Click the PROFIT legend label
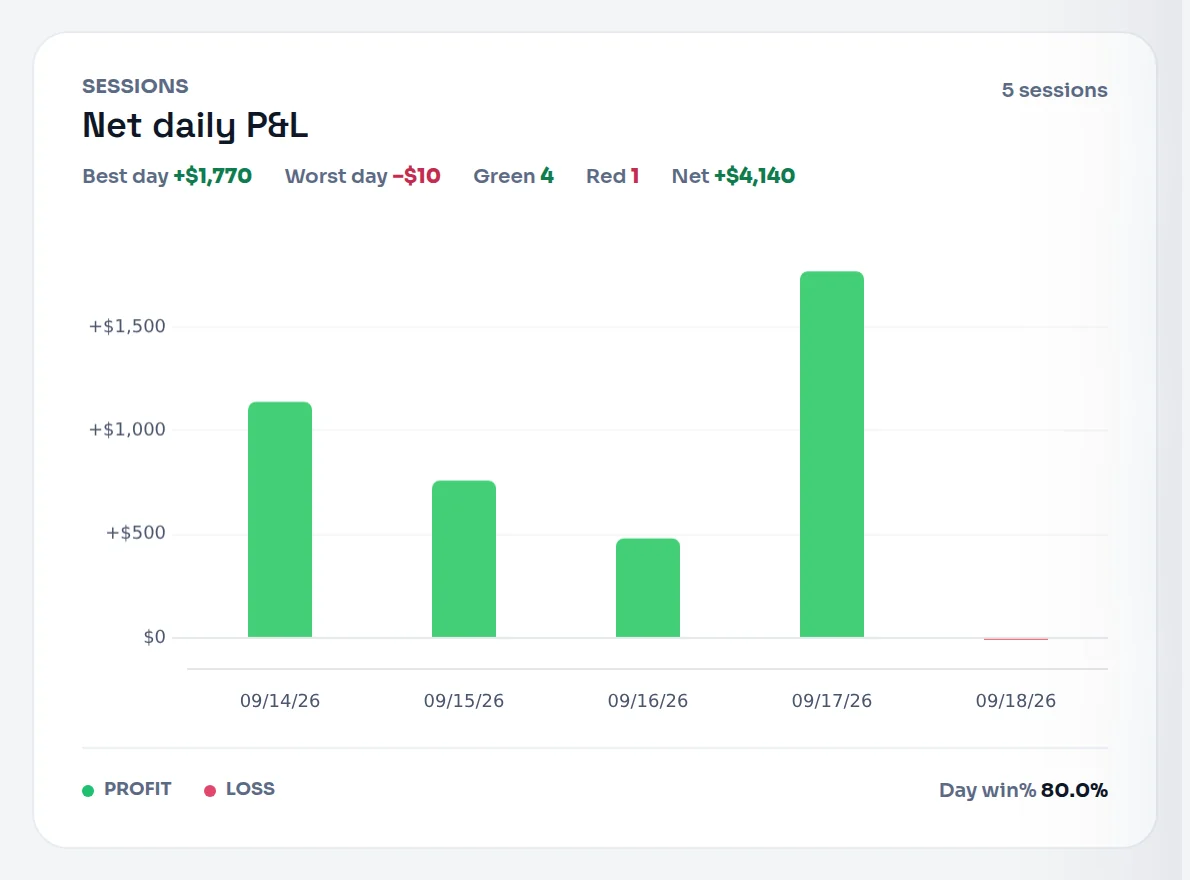This screenshot has width=1190, height=880. 137,789
